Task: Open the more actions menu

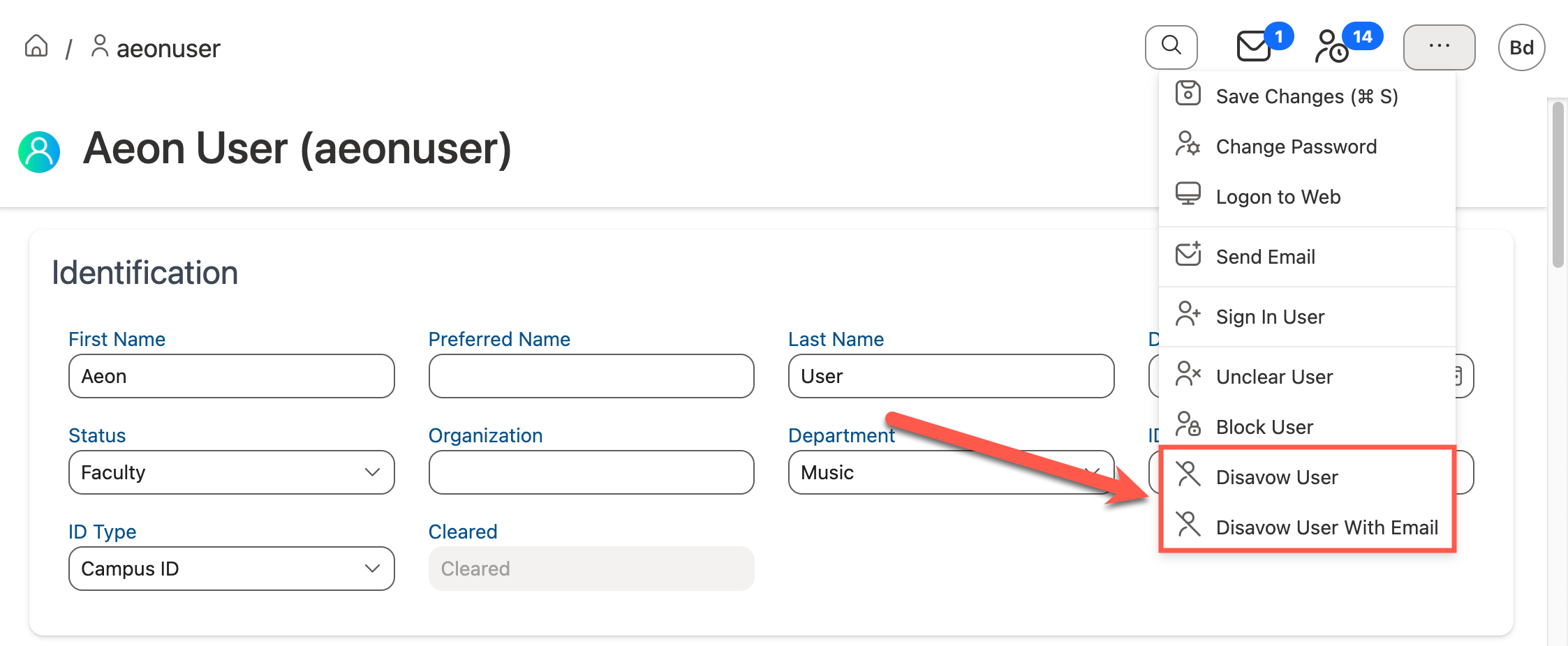Action: 1439,47
